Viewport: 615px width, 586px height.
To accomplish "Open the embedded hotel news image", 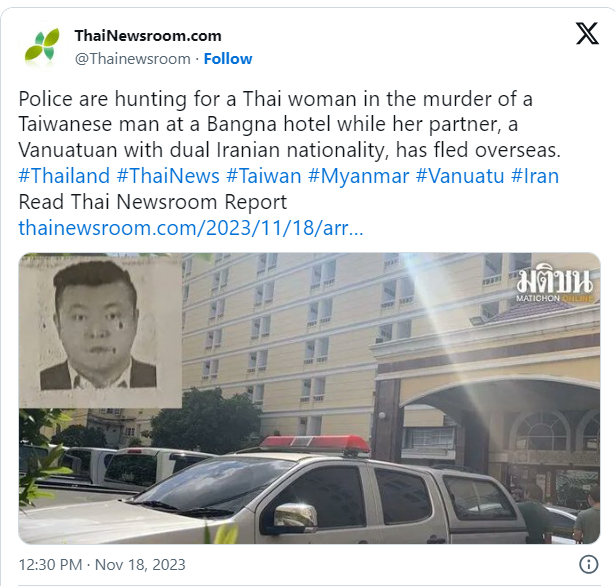I will 309,398.
